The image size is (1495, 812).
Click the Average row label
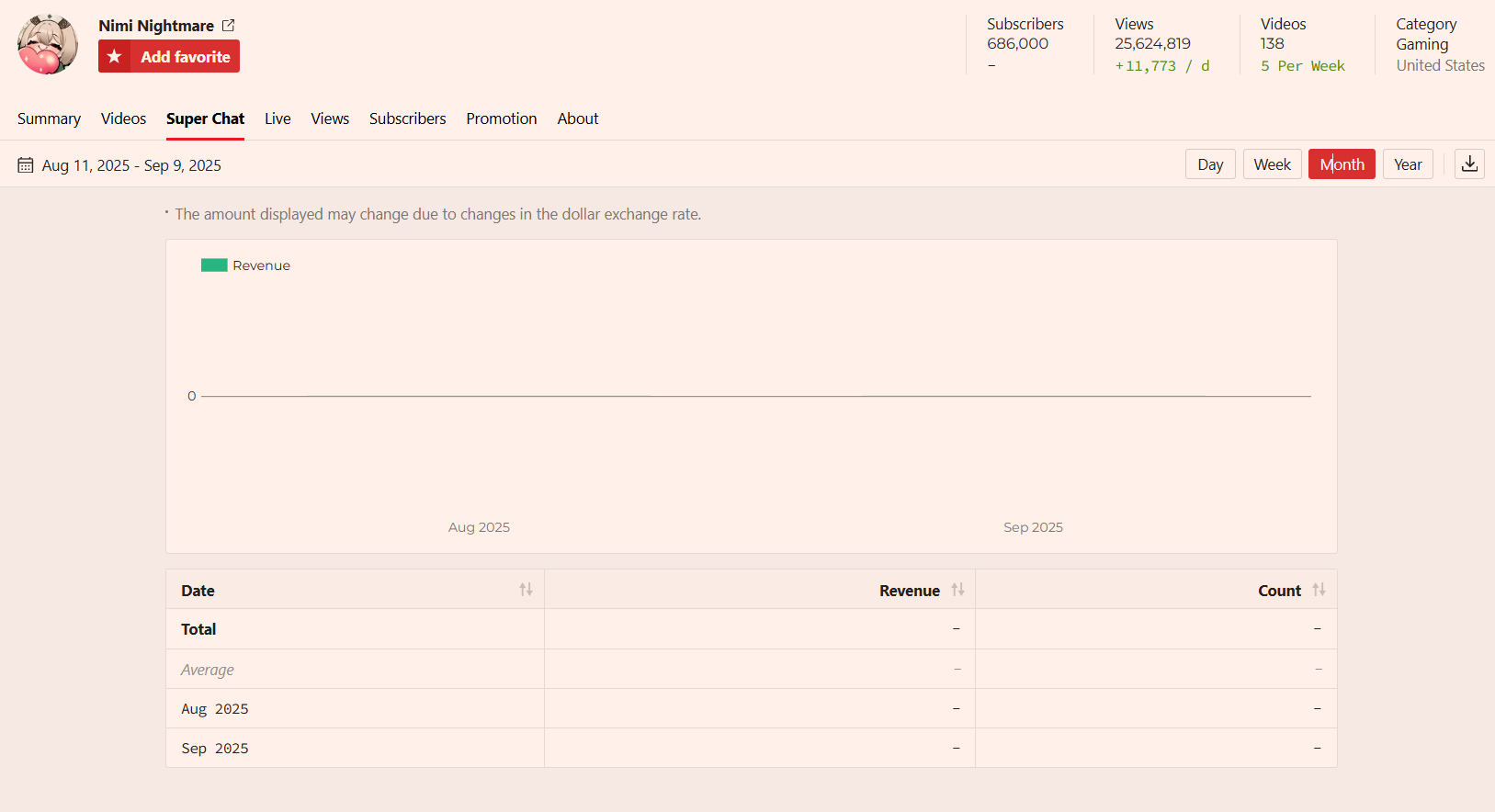pos(207,670)
